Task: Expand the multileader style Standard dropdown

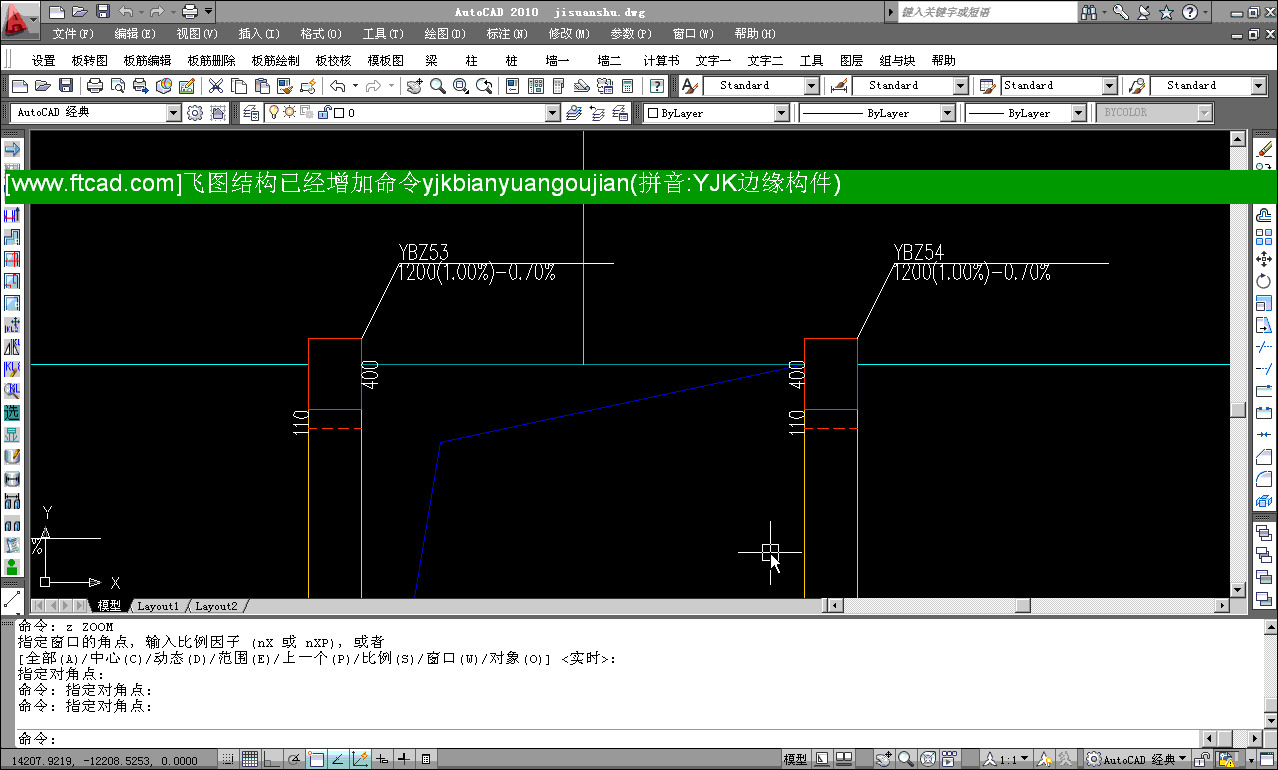Action: pyautogui.click(x=1259, y=86)
